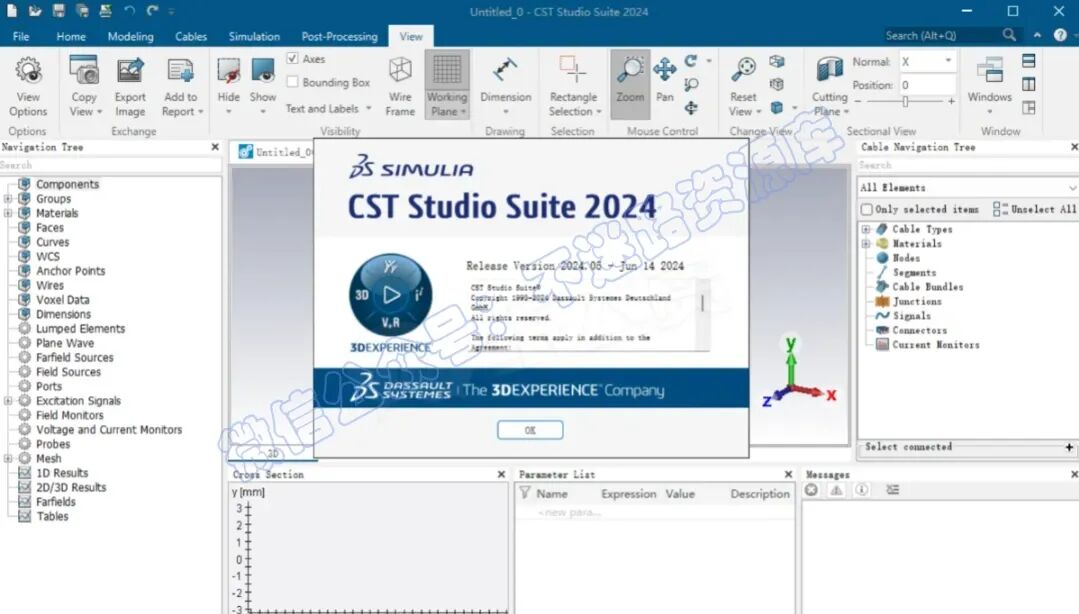
Task: Click the rotate mouse control icon
Action: point(691,61)
